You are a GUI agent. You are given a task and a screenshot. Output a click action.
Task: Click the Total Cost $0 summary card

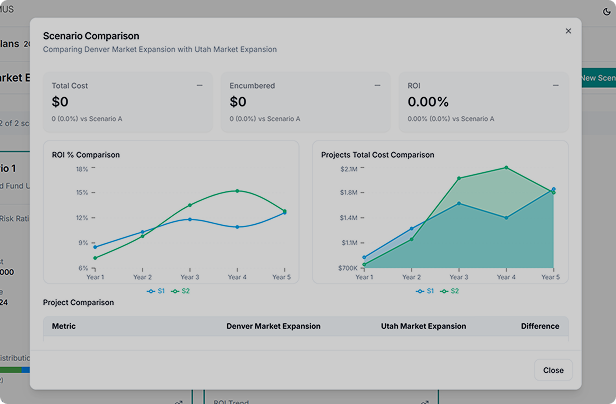point(128,102)
